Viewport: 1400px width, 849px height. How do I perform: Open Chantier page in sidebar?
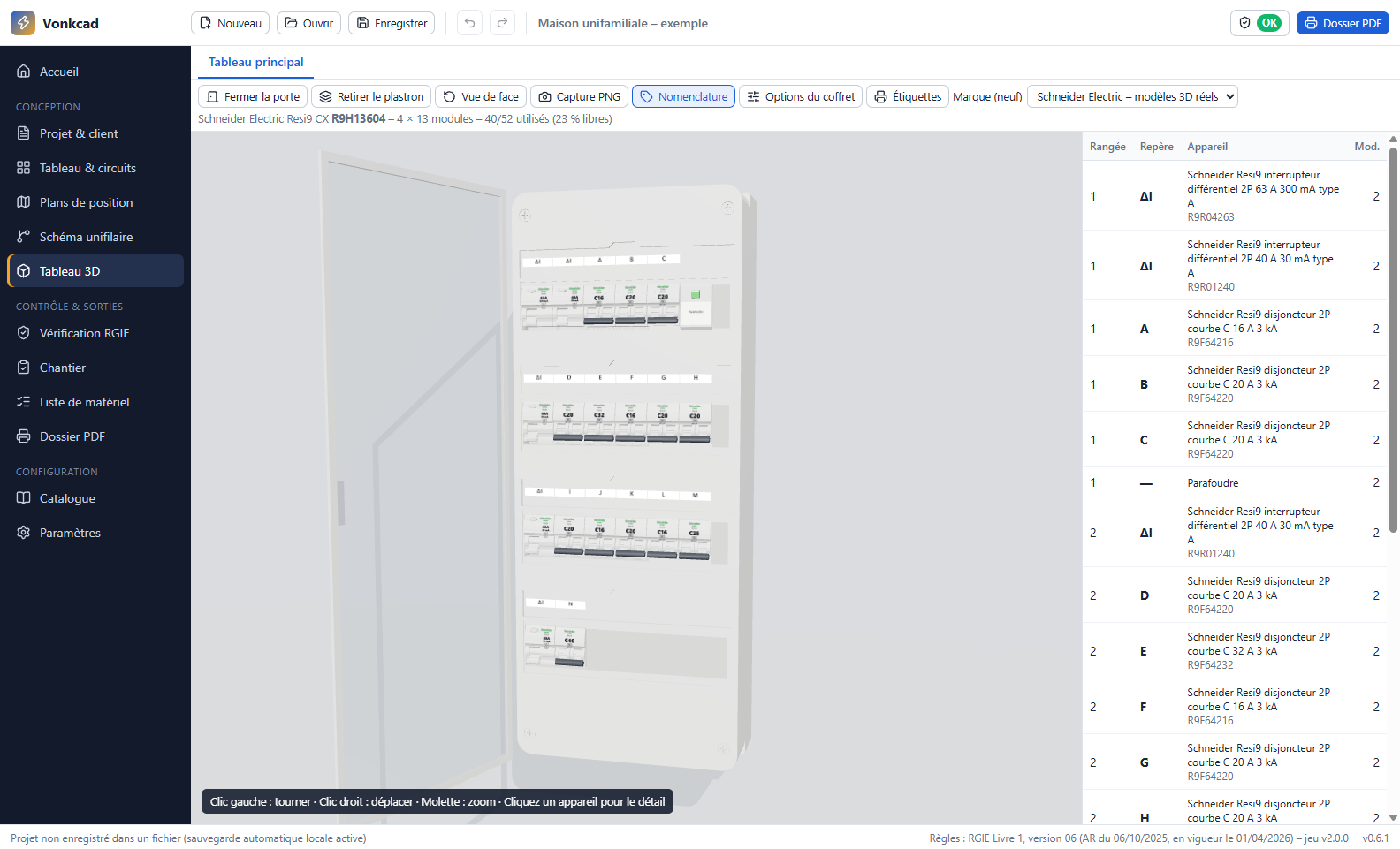tap(95, 368)
